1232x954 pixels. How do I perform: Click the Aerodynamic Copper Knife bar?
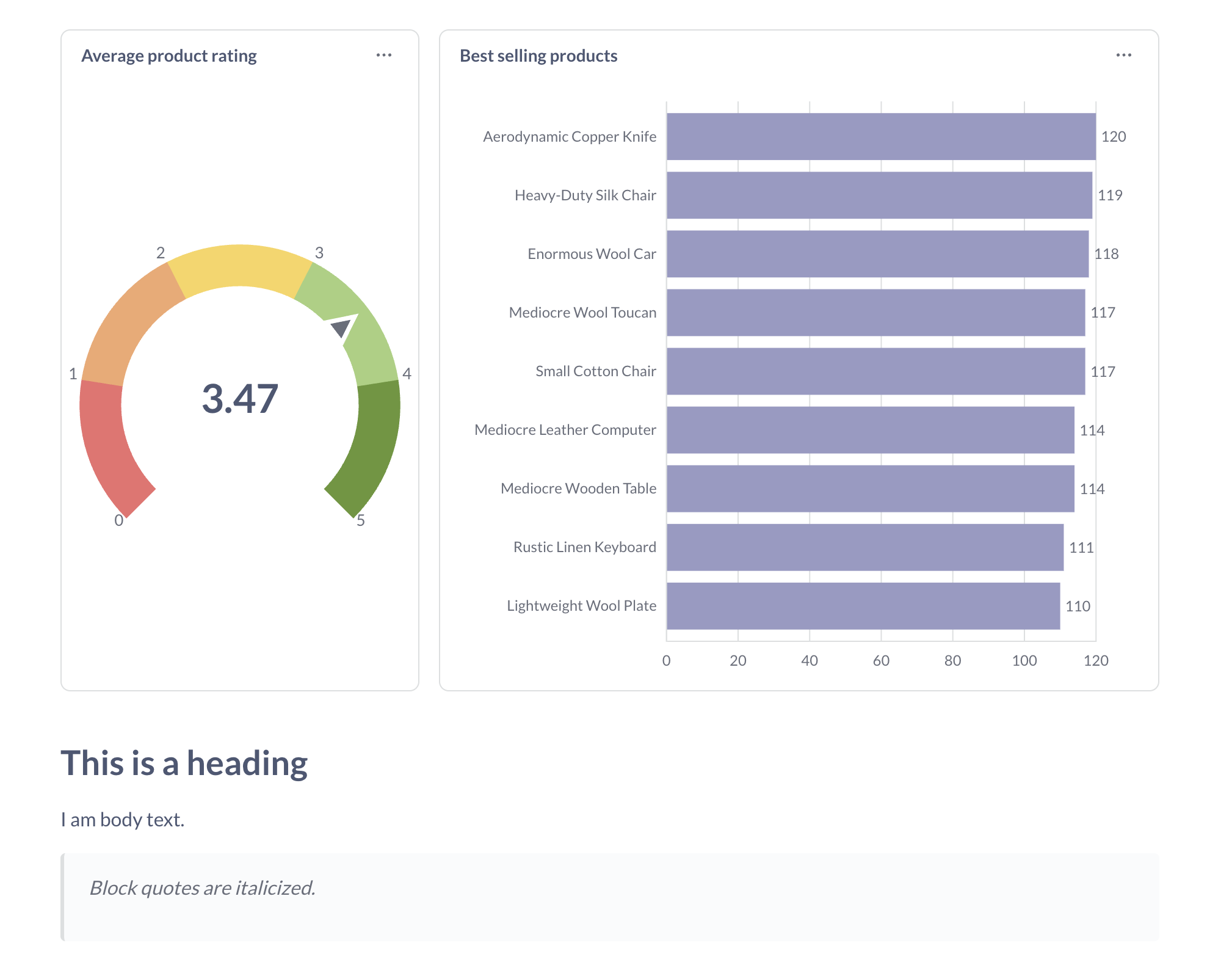(880, 137)
